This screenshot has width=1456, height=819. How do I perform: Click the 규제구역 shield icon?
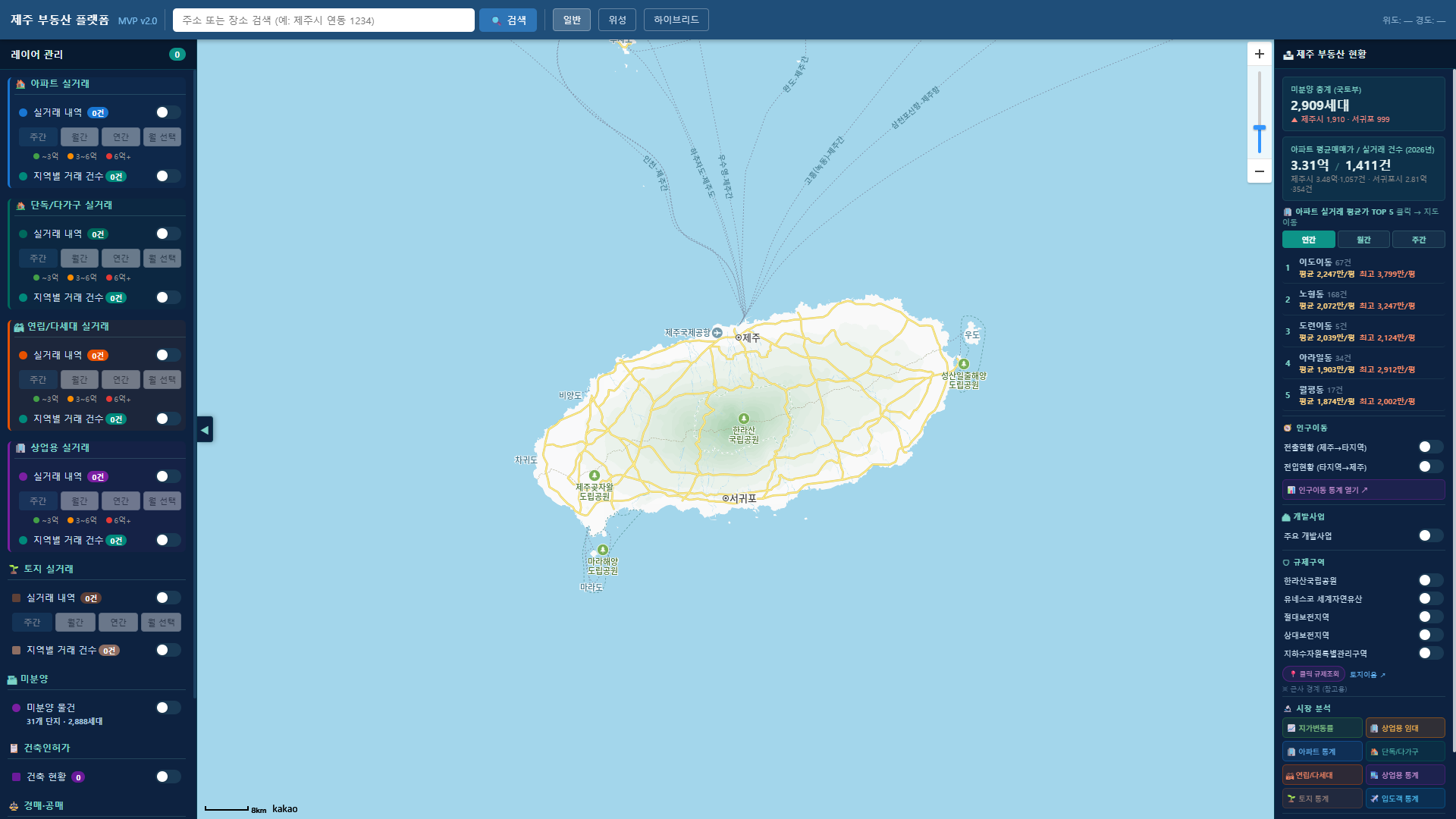[1286, 563]
